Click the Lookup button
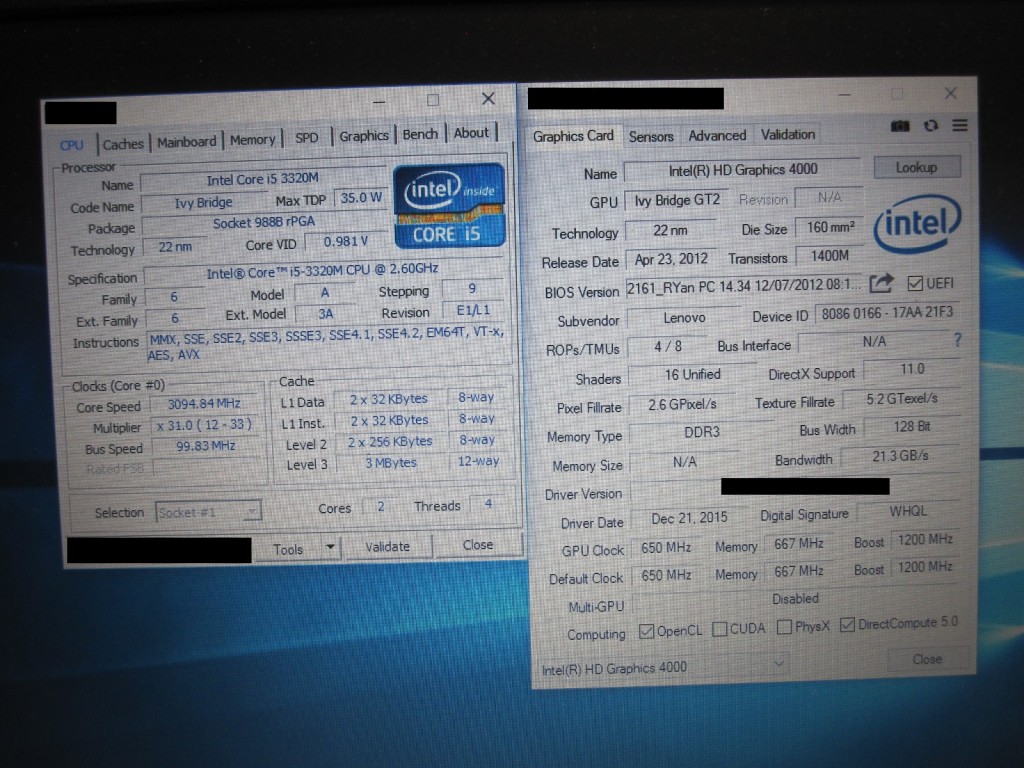 pos(916,167)
